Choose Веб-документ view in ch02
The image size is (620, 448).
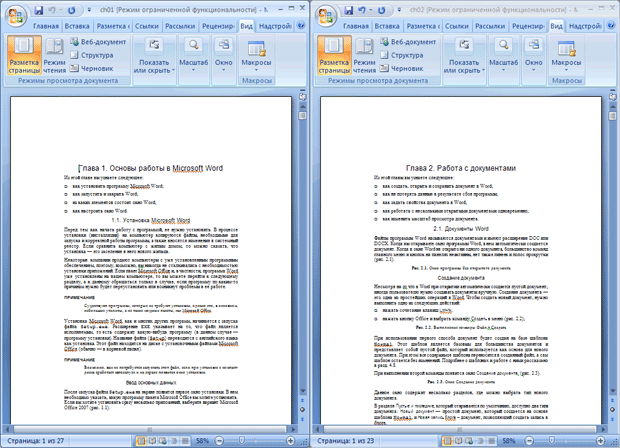point(408,42)
